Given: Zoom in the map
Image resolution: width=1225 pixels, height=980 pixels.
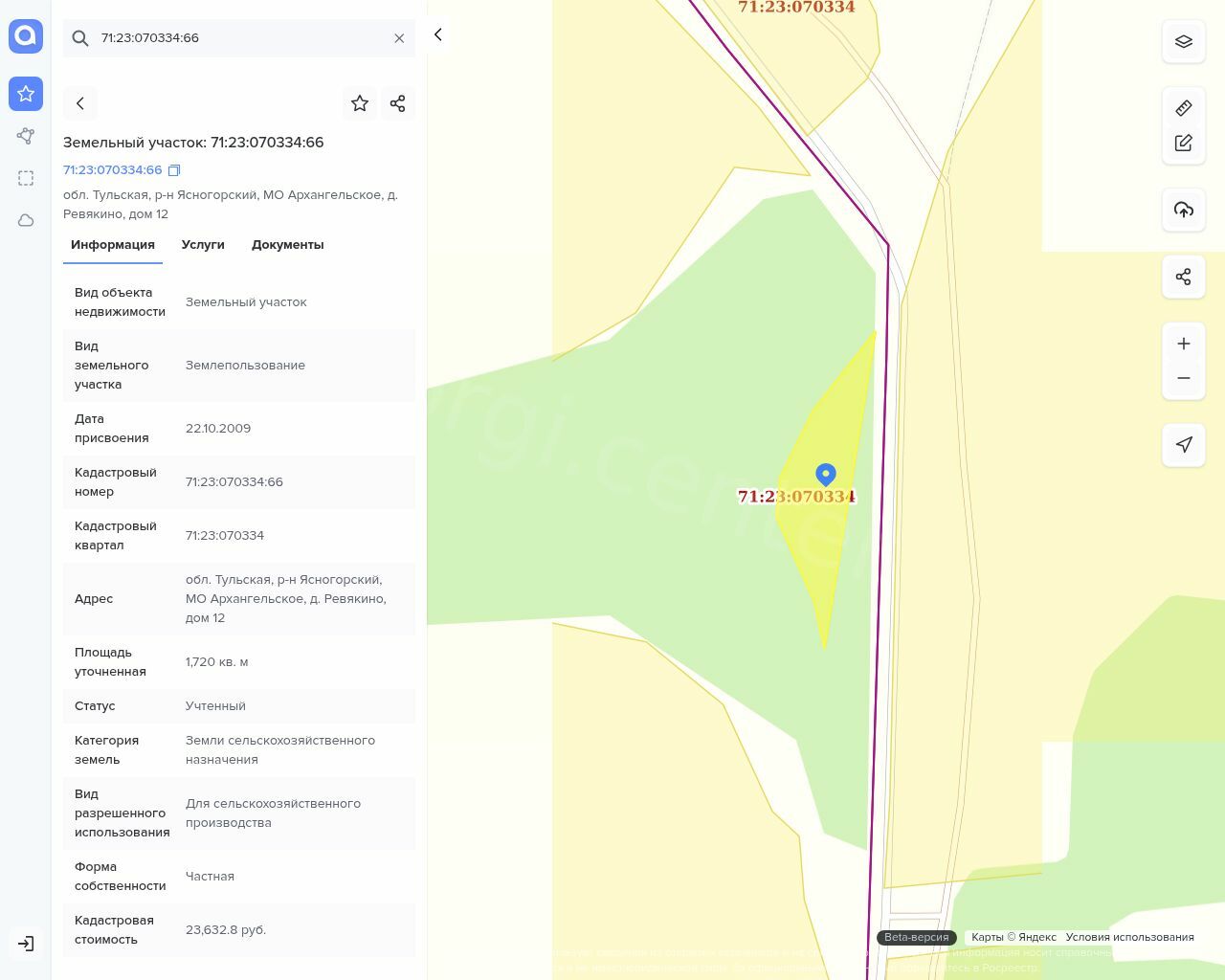Looking at the screenshot, I should coord(1184,344).
